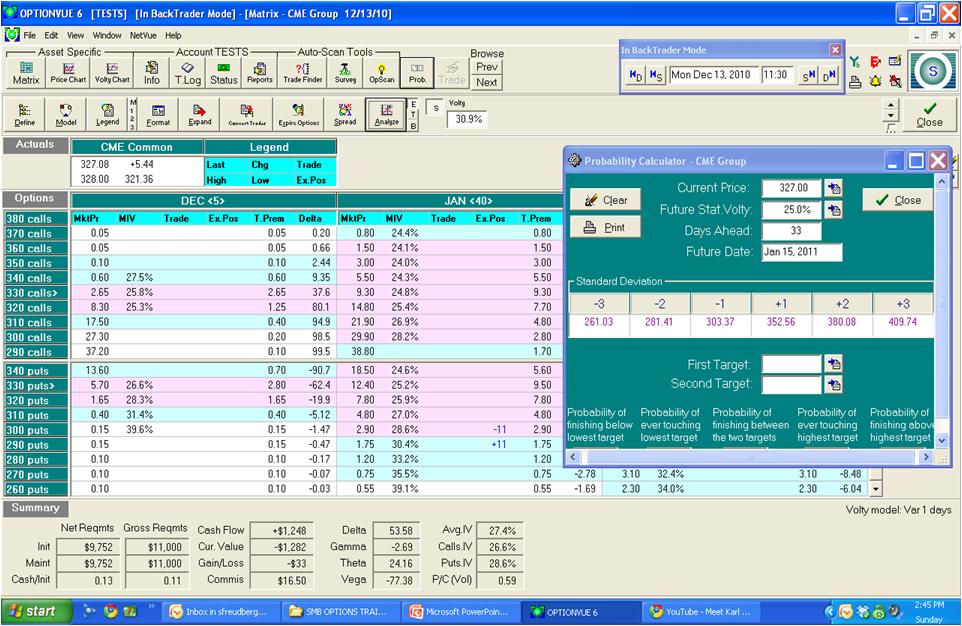Open the Window menu
This screenshot has width=962, height=626.
(x=107, y=36)
